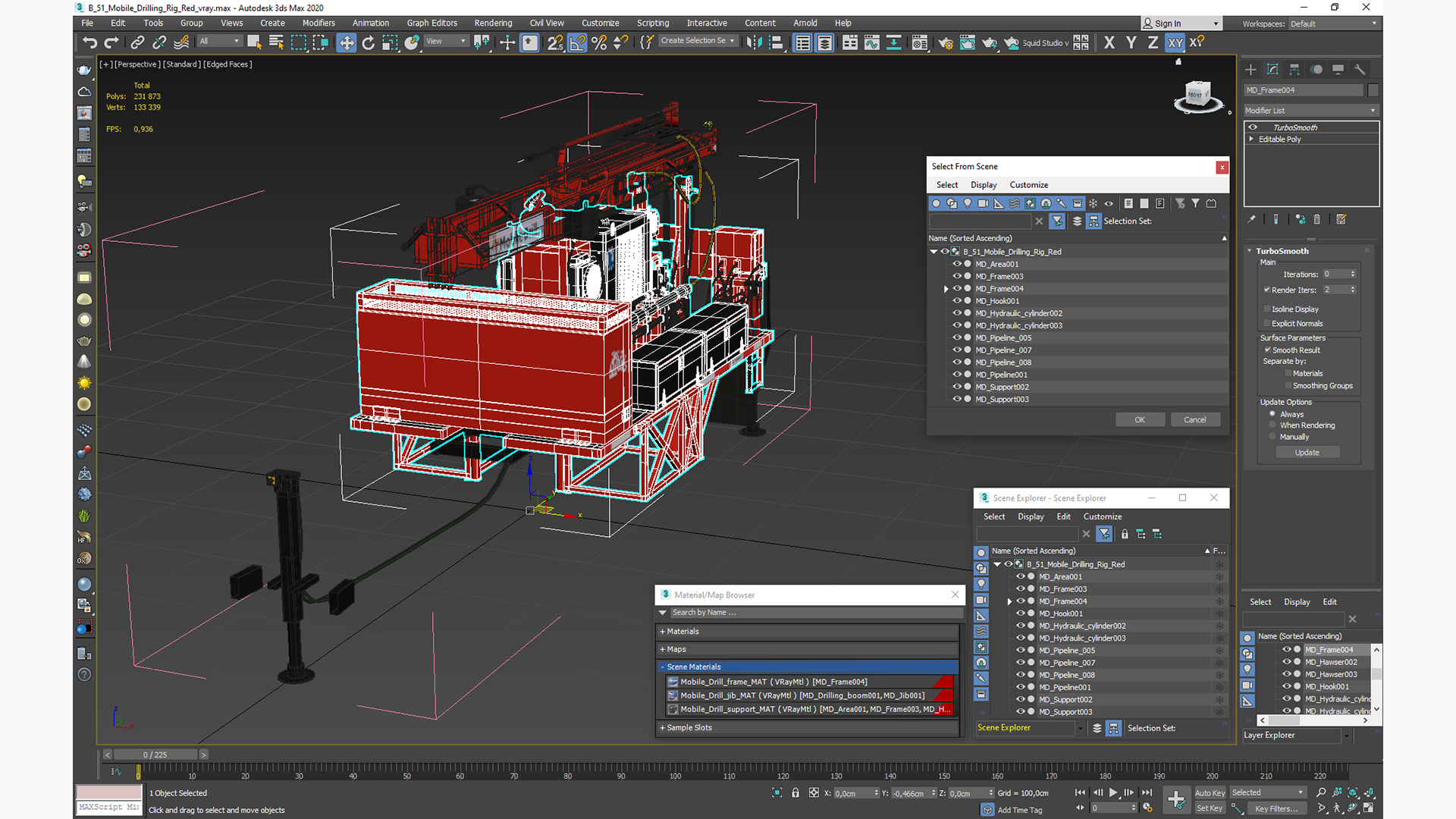Enable Isoline Display checkbox

click(1267, 309)
